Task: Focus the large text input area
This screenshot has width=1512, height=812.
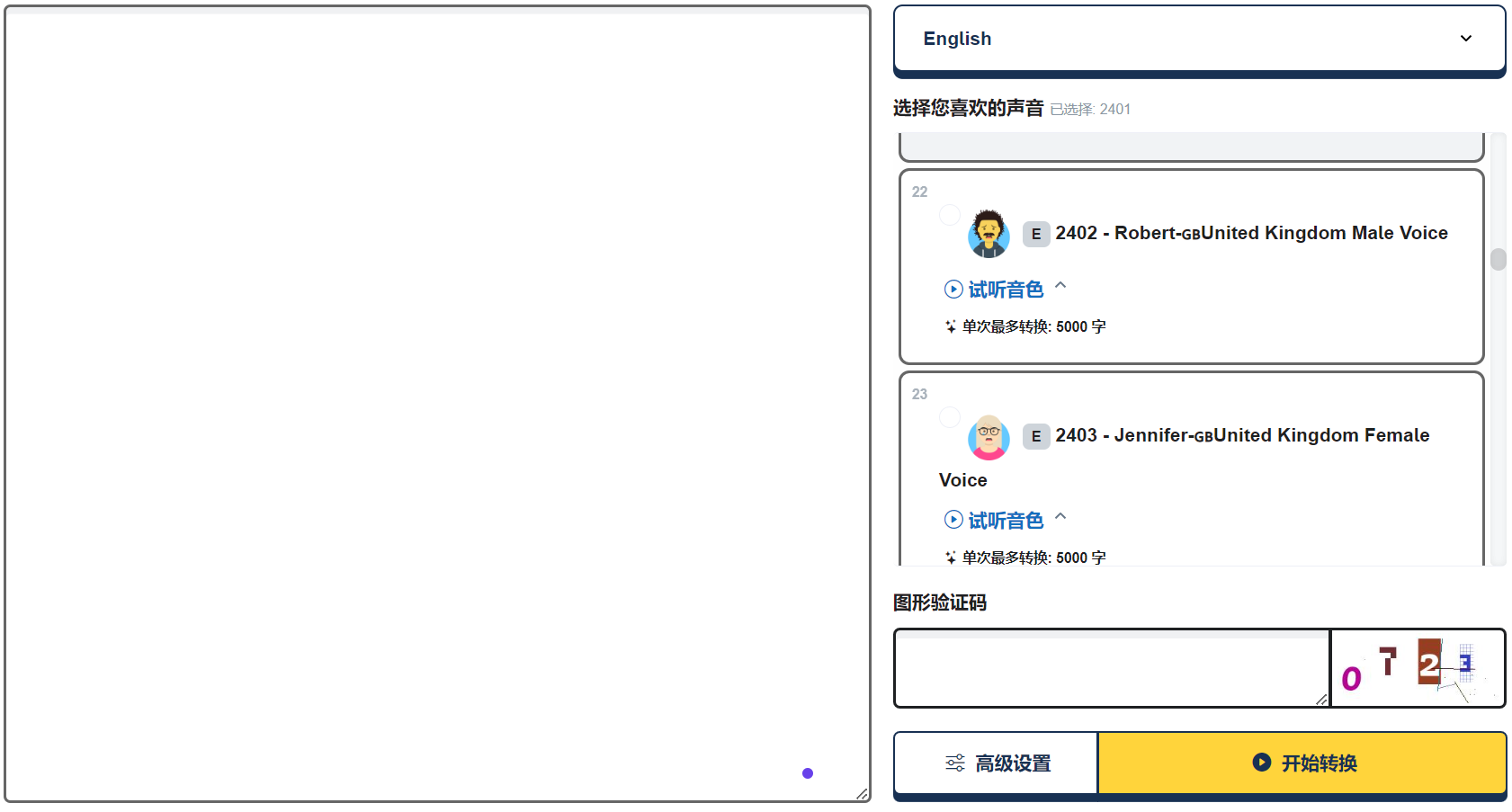Action: 437,405
